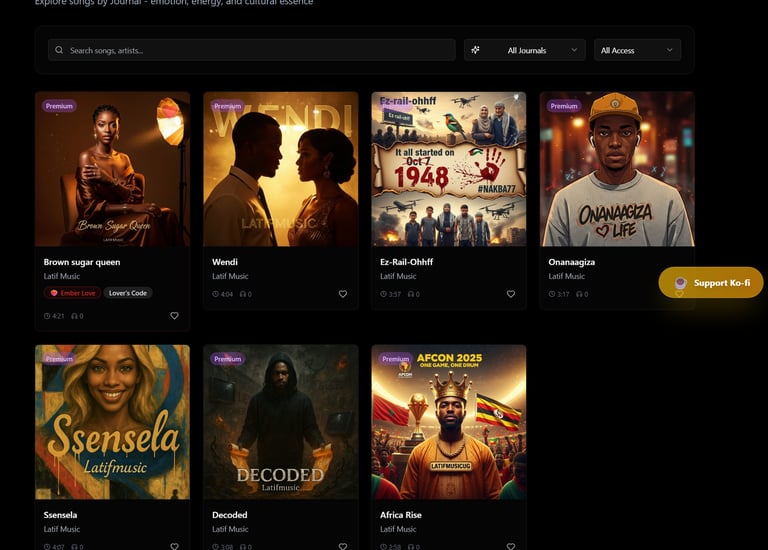Viewport: 768px width, 550px height.
Task: Expand All Journals chevron arrow
Action: click(x=574, y=50)
